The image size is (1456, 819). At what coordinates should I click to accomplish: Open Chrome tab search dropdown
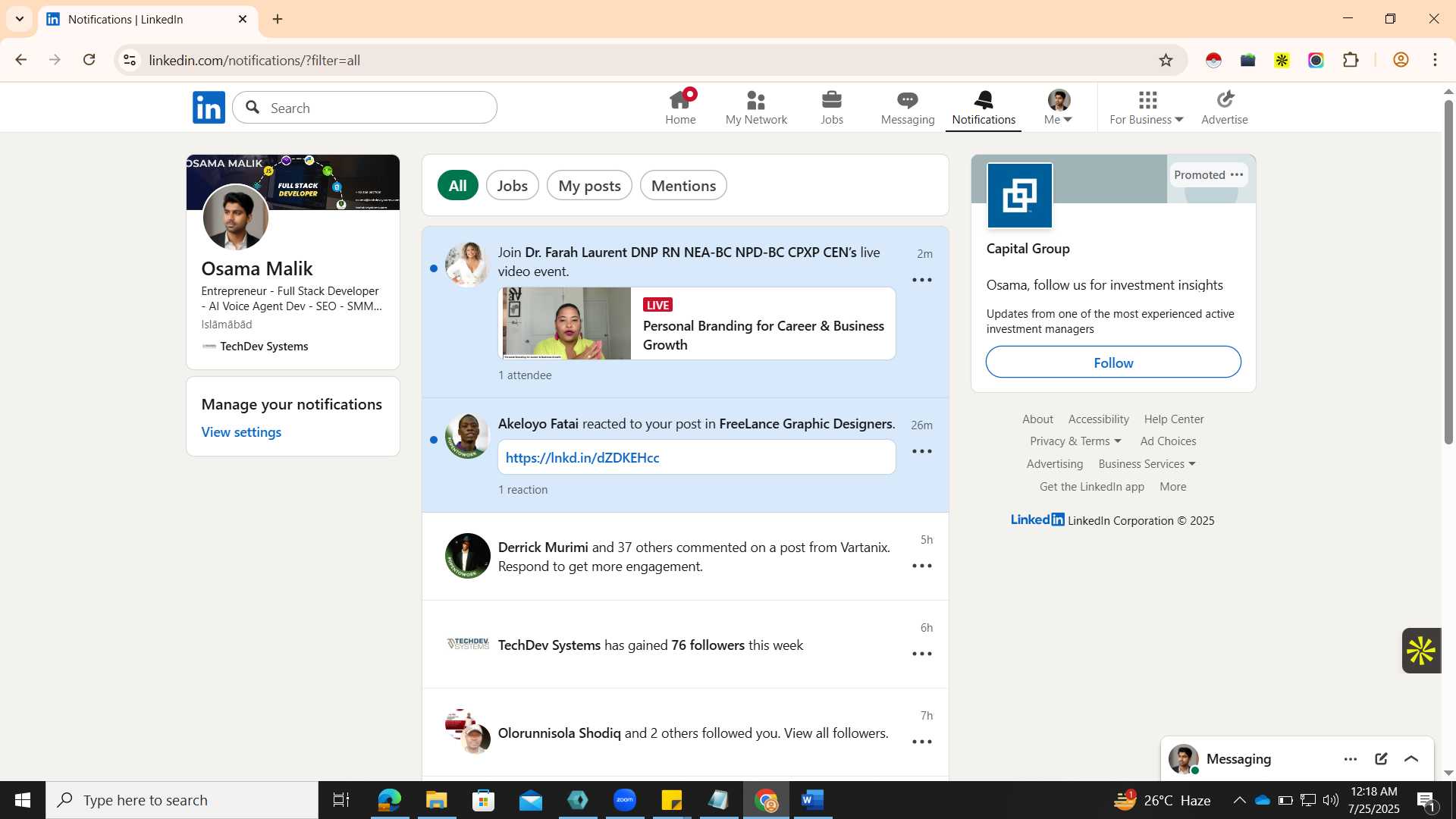pyautogui.click(x=20, y=19)
